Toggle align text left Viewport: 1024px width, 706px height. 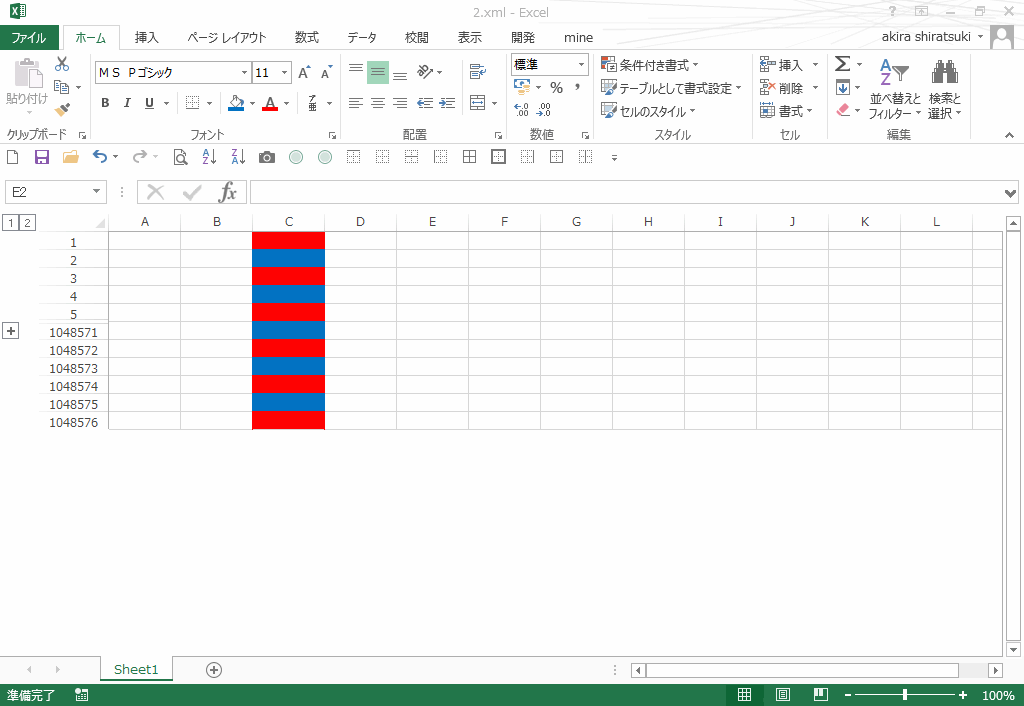point(355,103)
